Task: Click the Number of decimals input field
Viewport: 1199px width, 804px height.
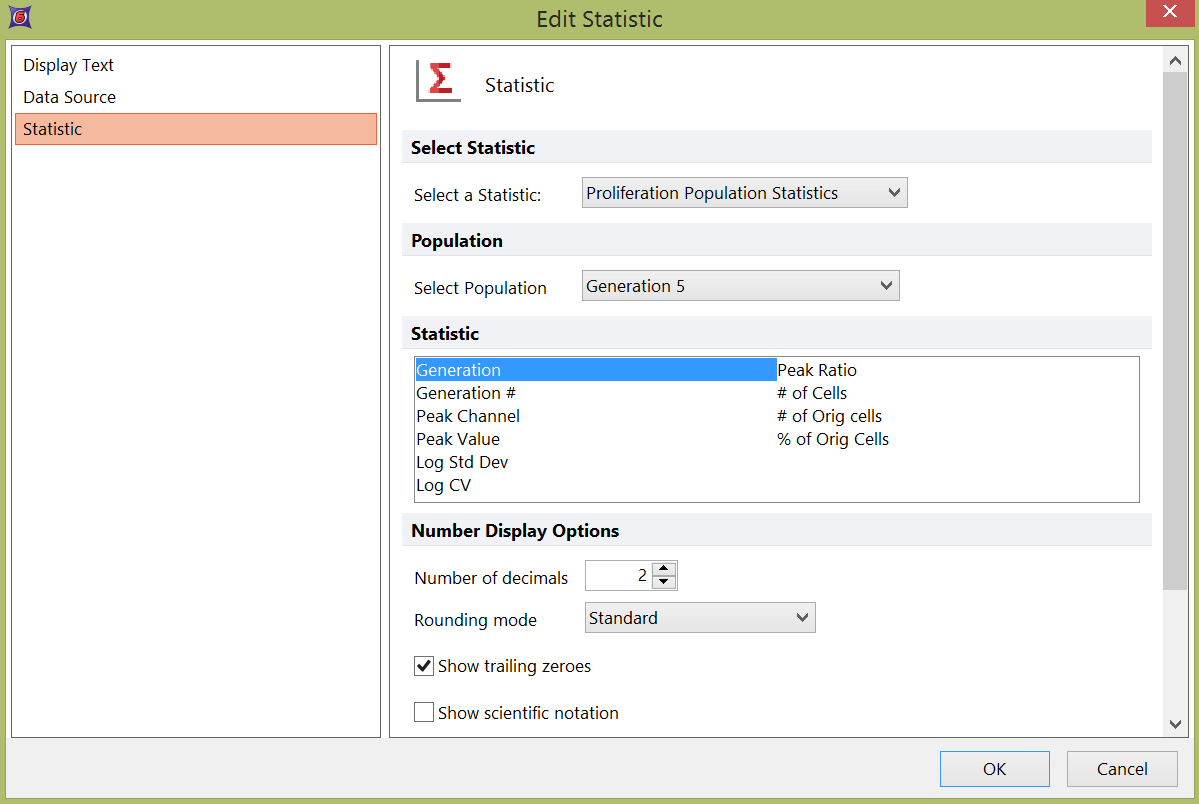Action: click(x=617, y=576)
